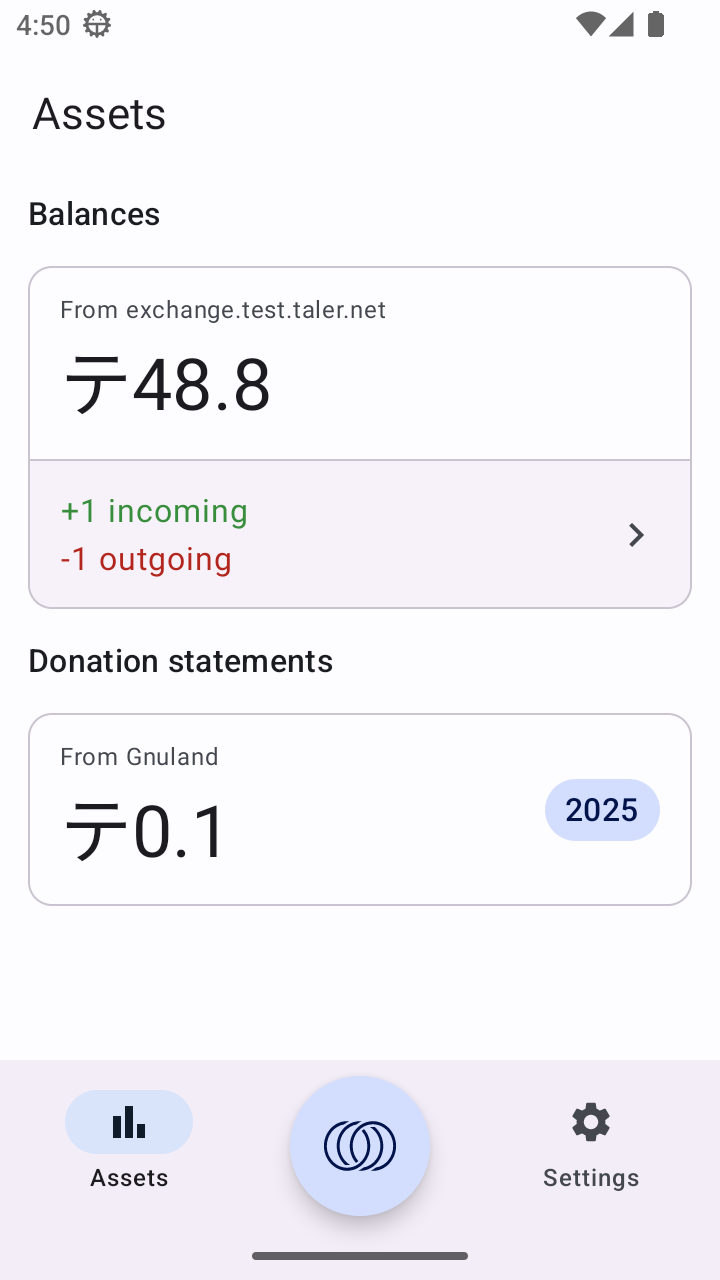Open the テ0.1 donation amount
The height and width of the screenshot is (1280, 720).
tap(146, 832)
